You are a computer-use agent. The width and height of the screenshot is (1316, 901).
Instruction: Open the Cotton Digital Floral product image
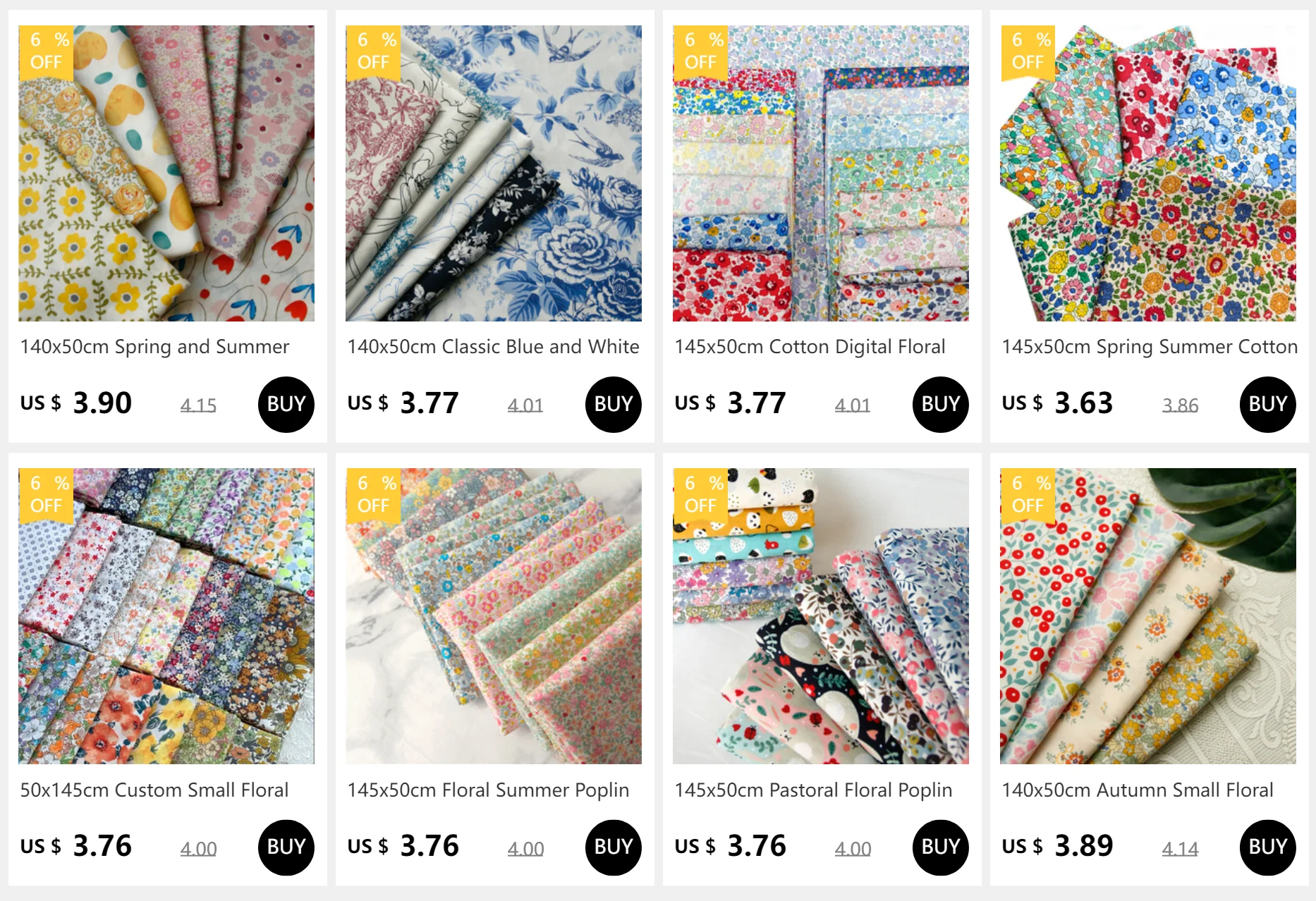821,173
